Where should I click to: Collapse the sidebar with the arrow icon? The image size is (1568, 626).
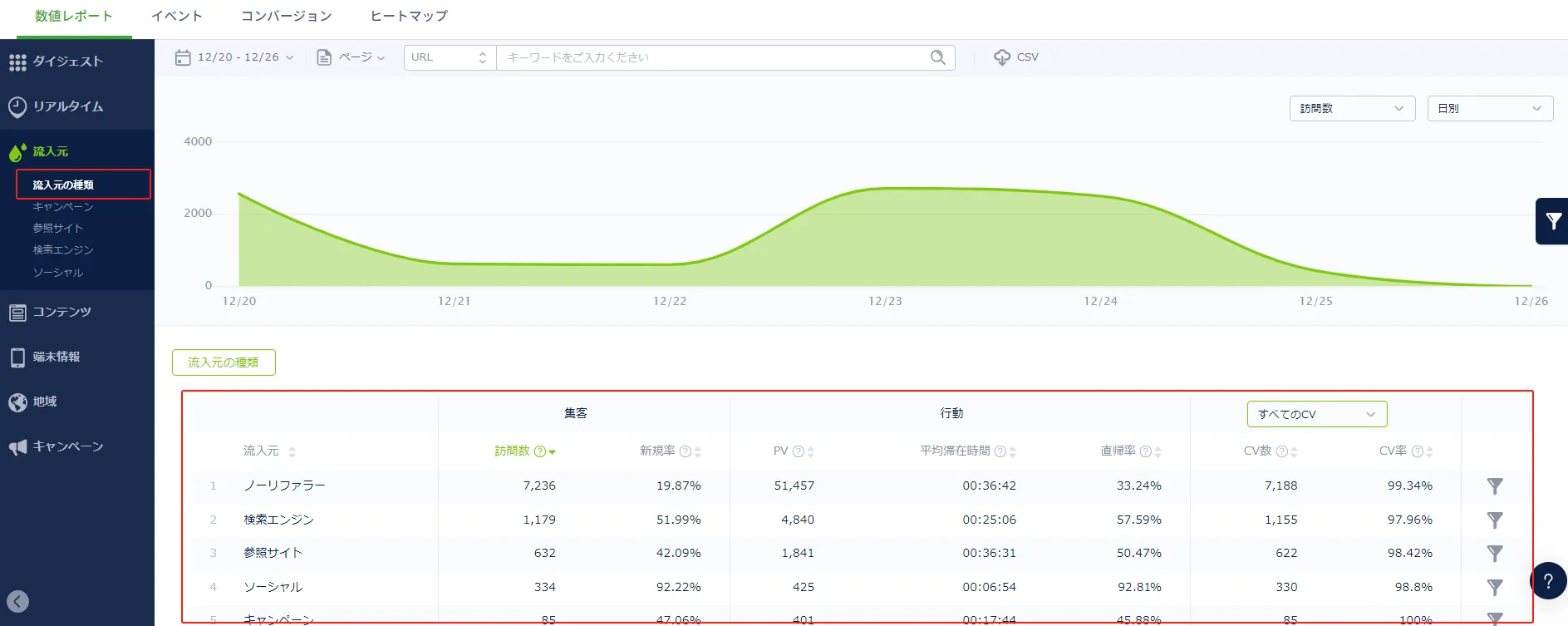17,601
